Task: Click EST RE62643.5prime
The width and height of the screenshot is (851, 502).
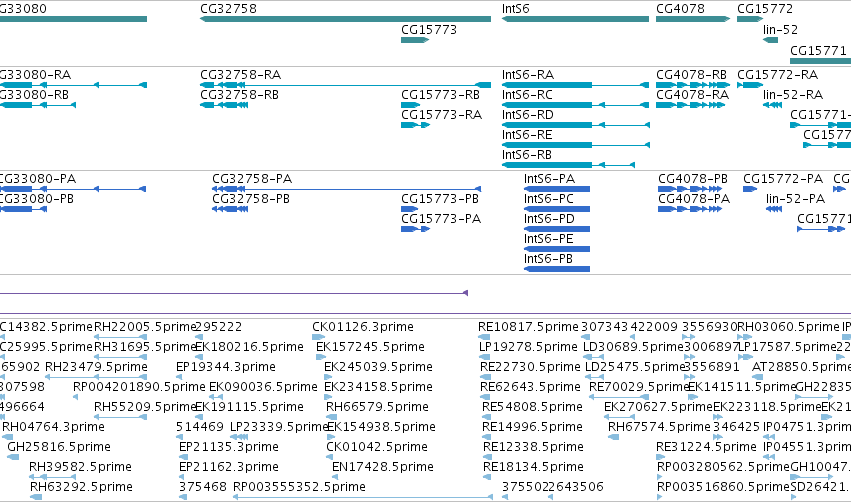Action: (x=484, y=397)
